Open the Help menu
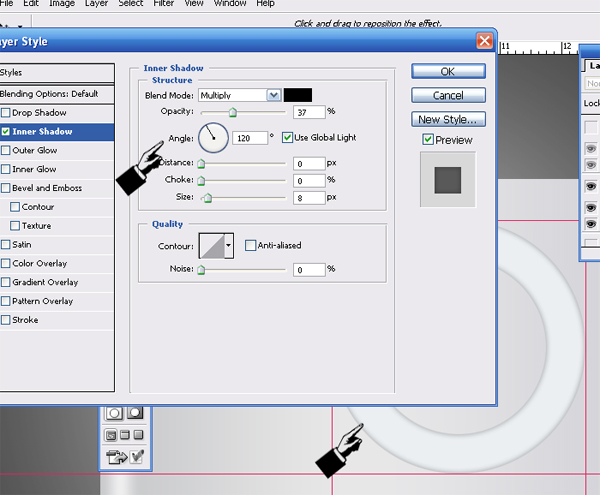Screen dimensions: 600x495 pos(265,3)
